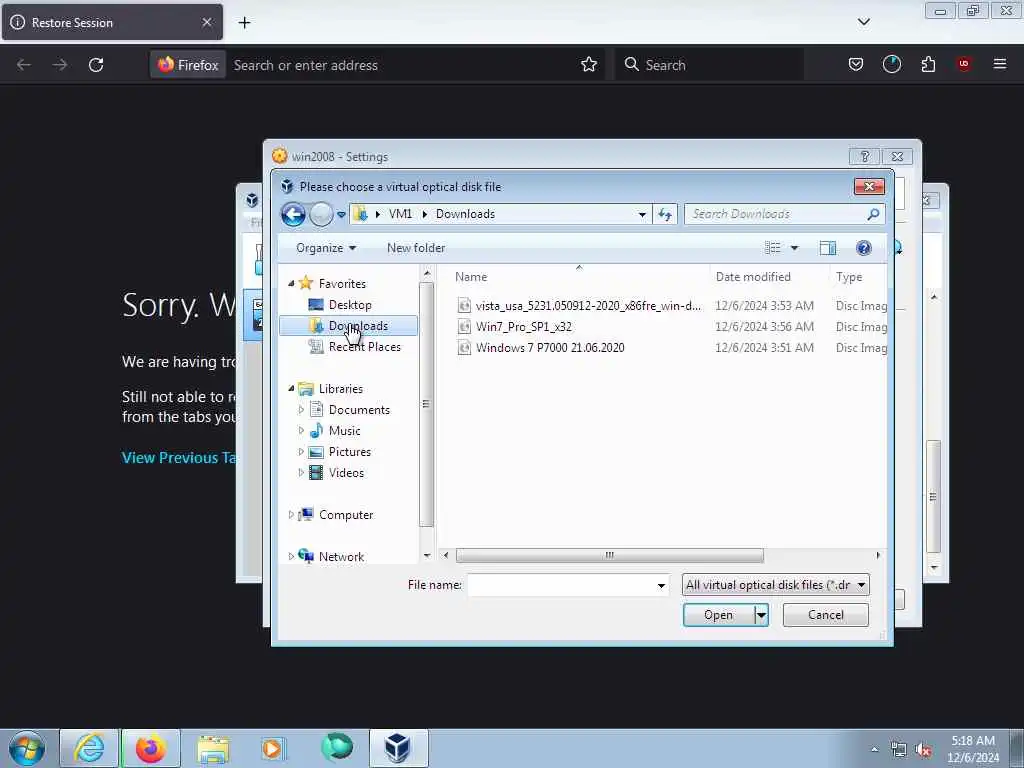
Task: Open the Pocket icon in Firefox toolbar
Action: point(856,64)
